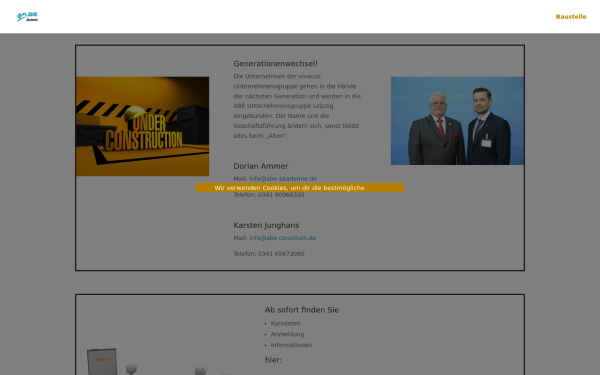Screen dimensions: 600x375
Task: Click the Karsten Junghans name heading
Action: (266, 225)
